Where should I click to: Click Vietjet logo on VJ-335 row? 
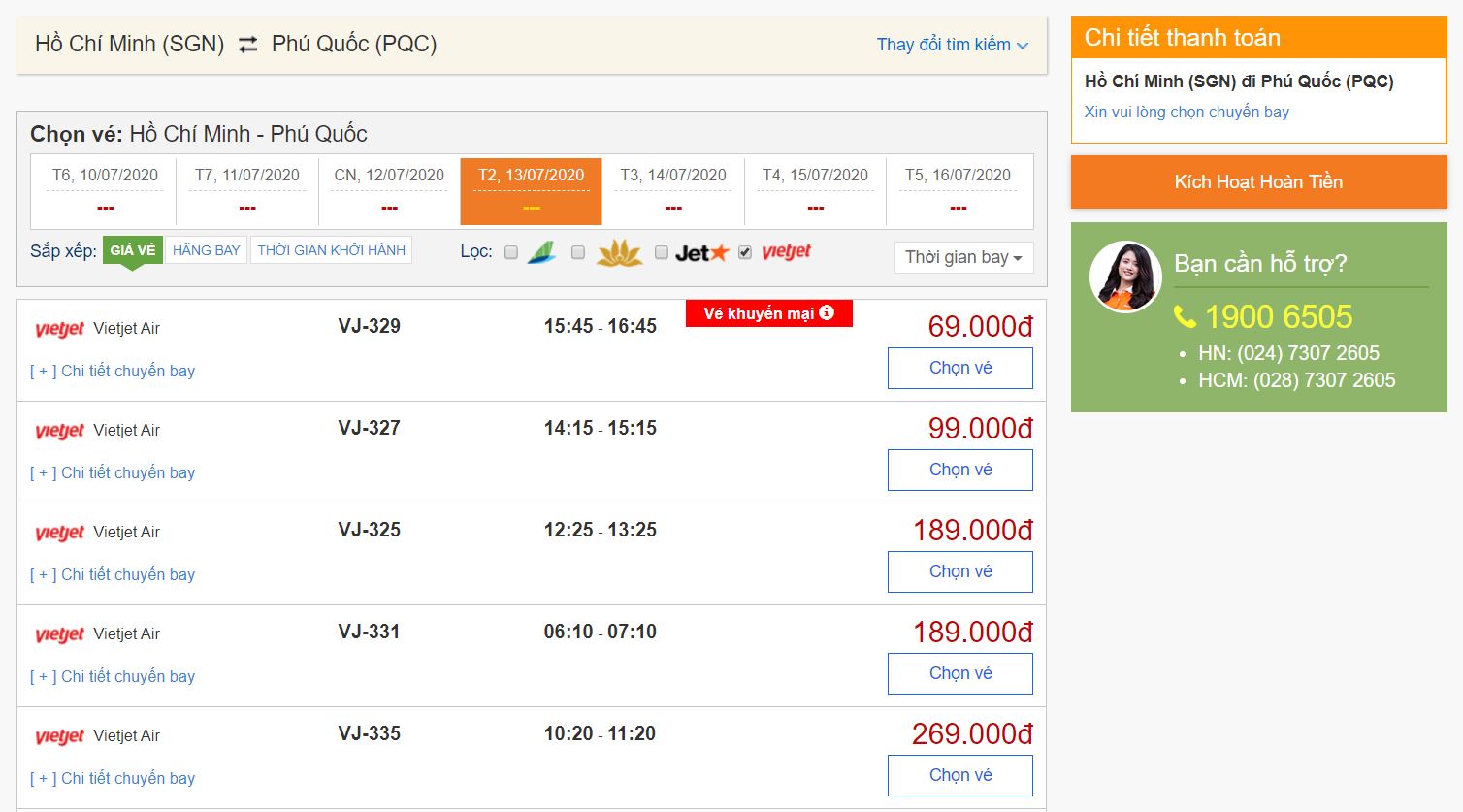click(60, 736)
